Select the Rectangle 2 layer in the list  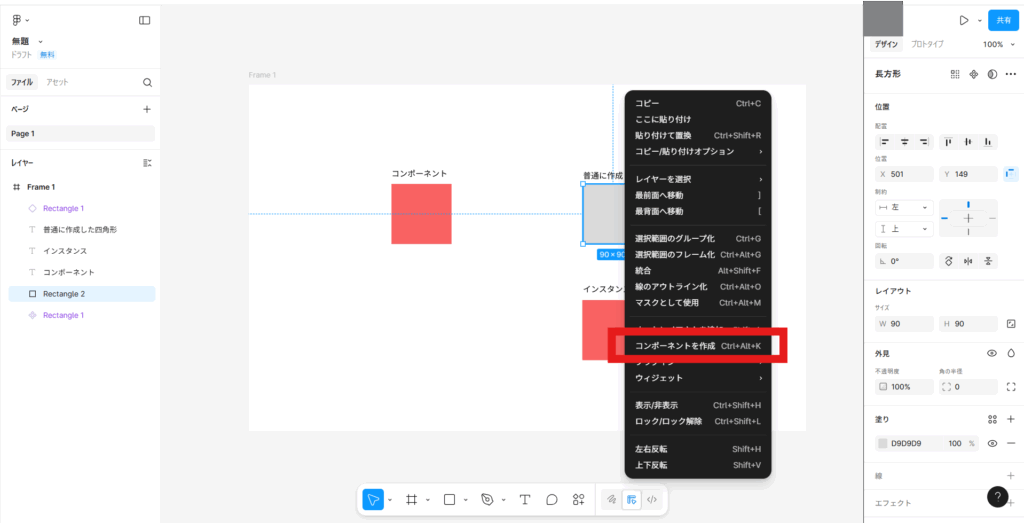pos(64,294)
